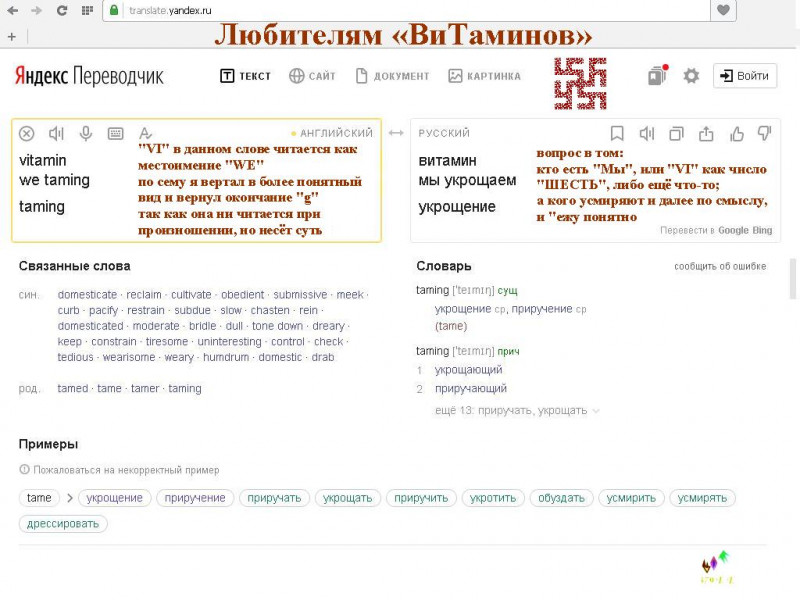The image size is (800, 600).
Task: Copy the translated Russian text
Action: point(676,133)
